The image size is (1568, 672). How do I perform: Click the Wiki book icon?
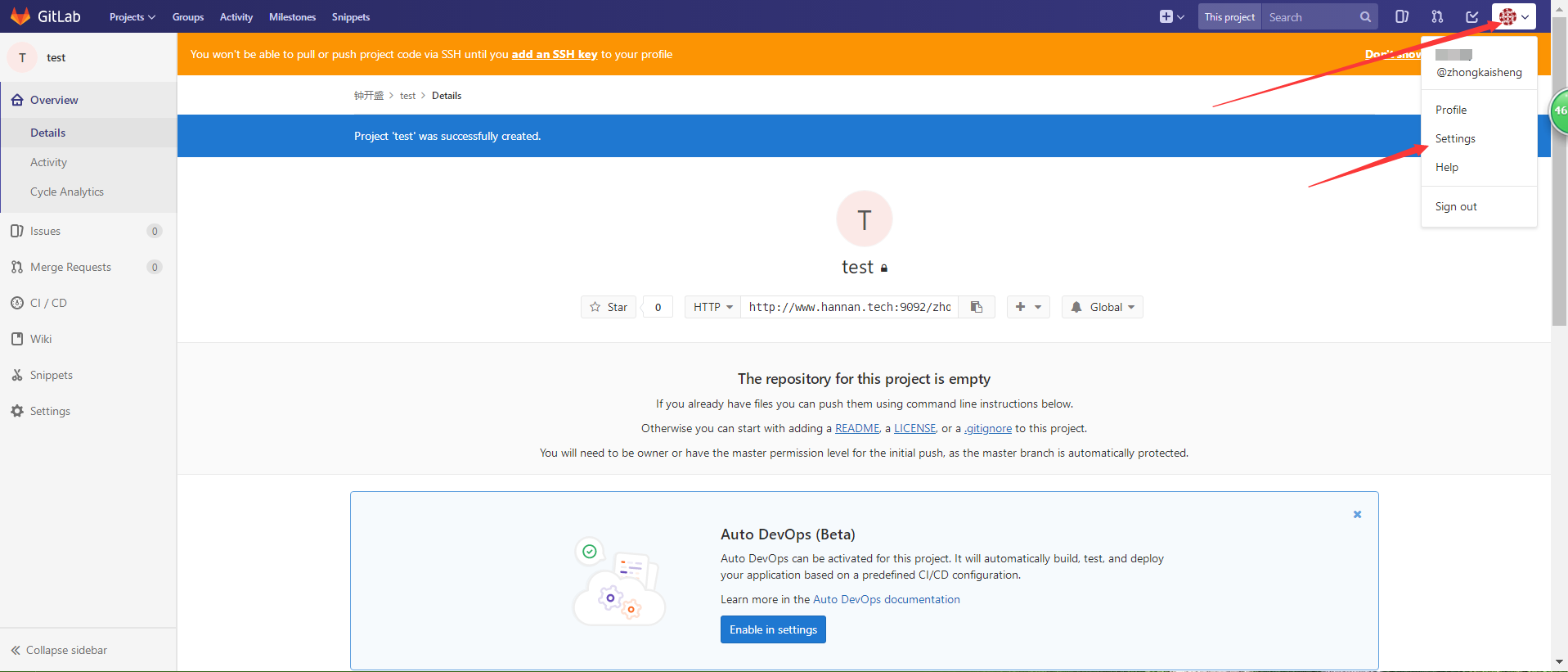click(x=17, y=339)
